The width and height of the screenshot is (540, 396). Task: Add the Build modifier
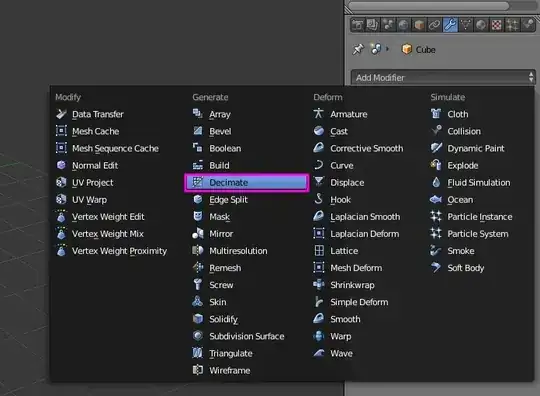point(211,165)
